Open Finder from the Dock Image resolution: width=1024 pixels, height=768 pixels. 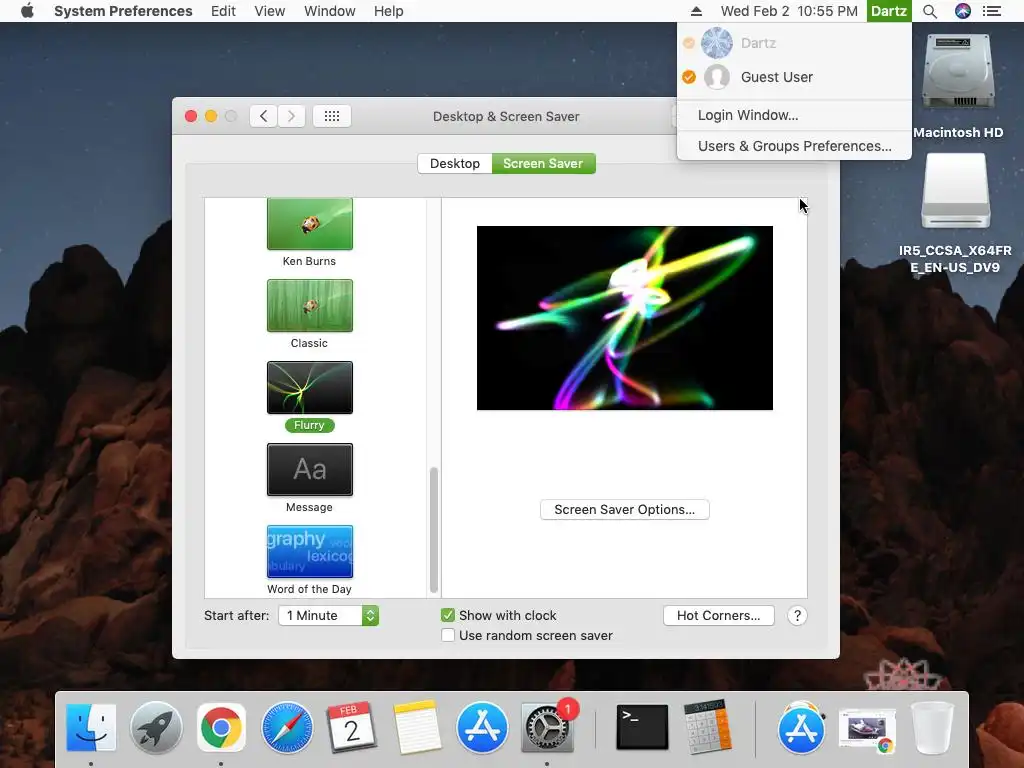(91, 728)
